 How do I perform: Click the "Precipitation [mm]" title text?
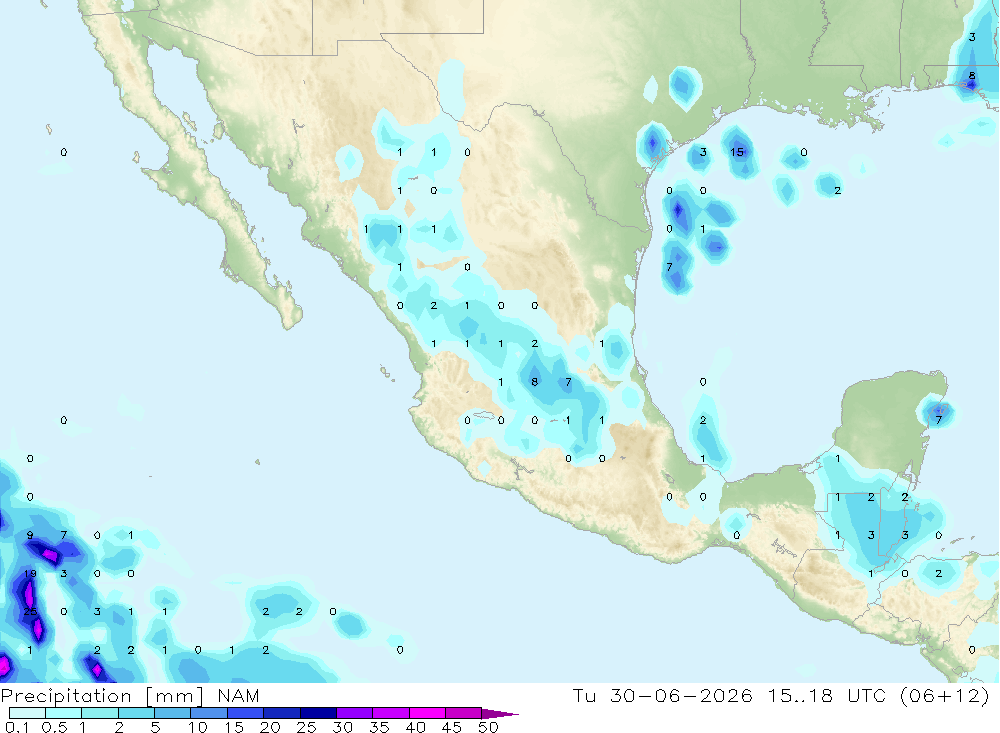click(102, 695)
